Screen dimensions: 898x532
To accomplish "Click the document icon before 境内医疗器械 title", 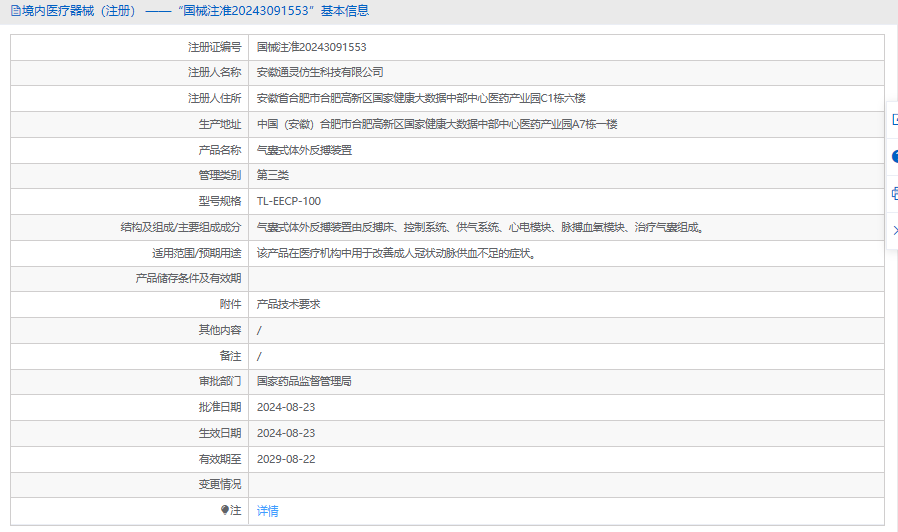I will click(x=15, y=11).
